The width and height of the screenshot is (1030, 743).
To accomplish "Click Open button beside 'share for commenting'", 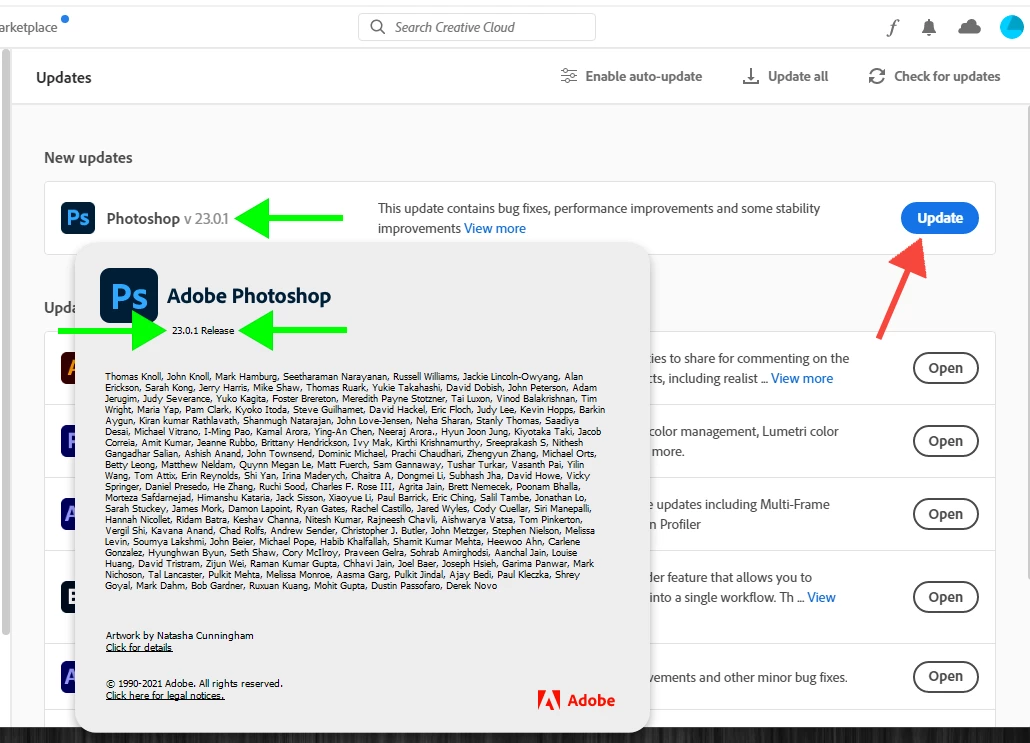I will point(945,369).
